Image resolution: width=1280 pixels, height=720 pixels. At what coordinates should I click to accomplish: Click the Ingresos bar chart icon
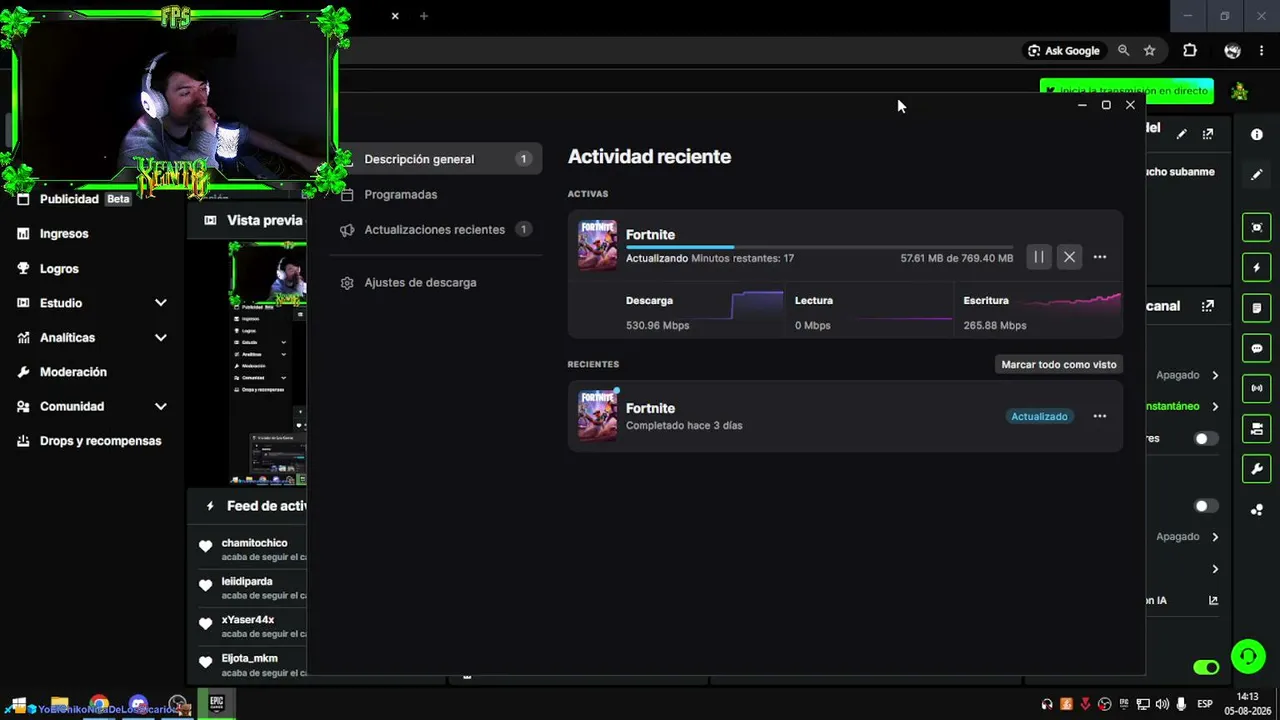point(23,233)
